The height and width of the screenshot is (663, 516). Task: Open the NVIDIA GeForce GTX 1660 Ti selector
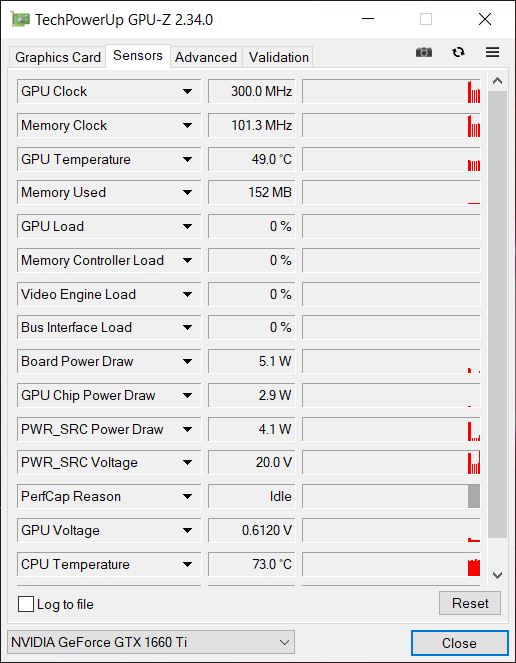click(151, 642)
